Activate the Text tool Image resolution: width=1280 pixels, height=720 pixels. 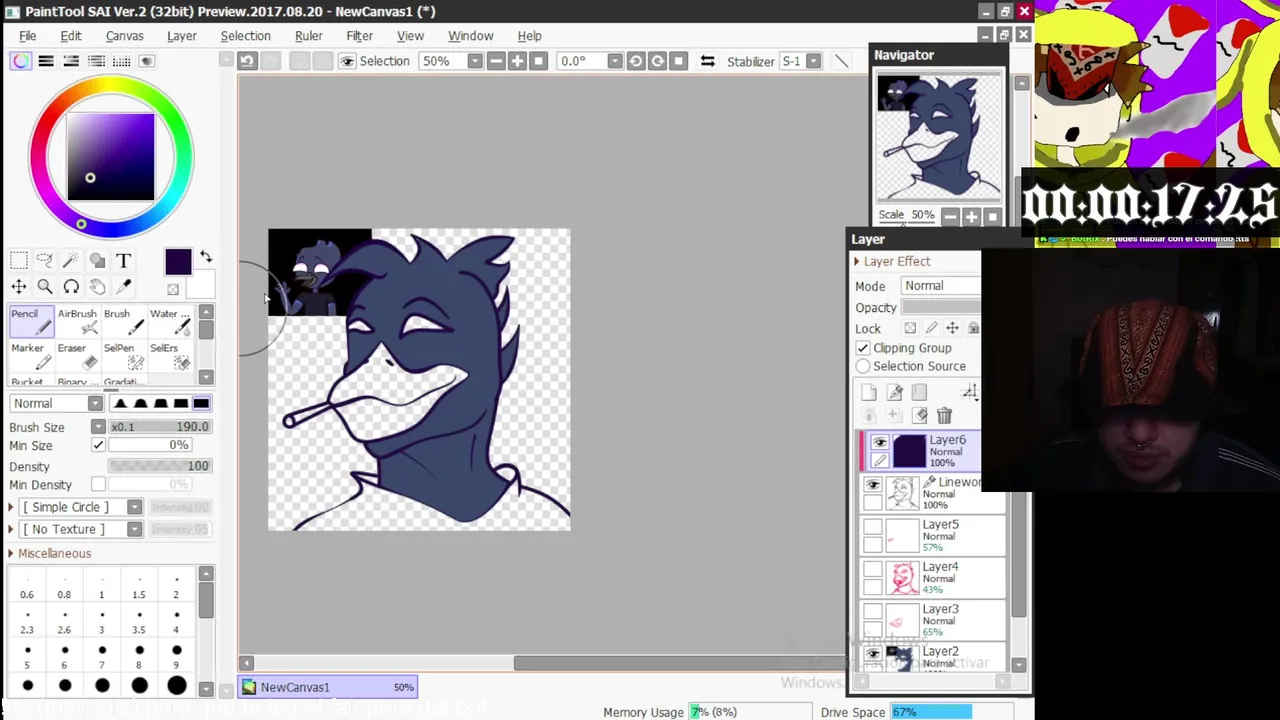(123, 261)
